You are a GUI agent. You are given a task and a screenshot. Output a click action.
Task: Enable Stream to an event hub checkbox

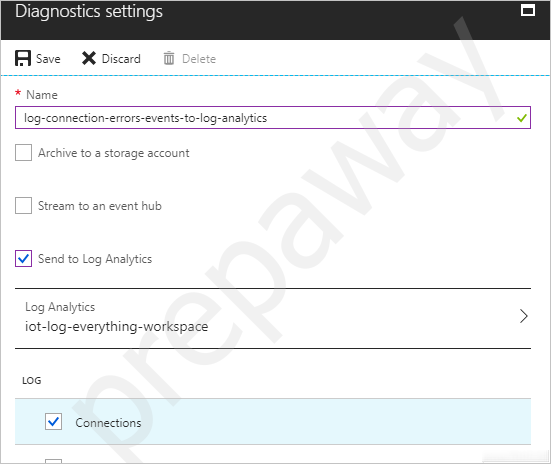24,206
